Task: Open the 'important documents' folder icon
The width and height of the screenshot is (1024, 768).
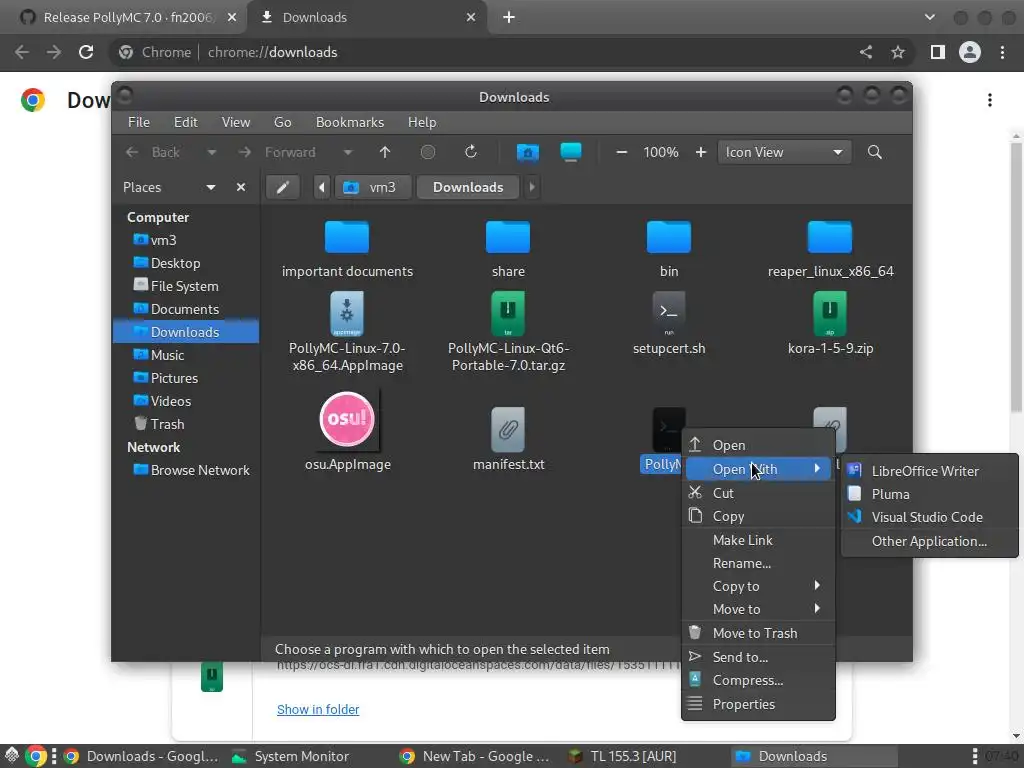Action: [347, 236]
